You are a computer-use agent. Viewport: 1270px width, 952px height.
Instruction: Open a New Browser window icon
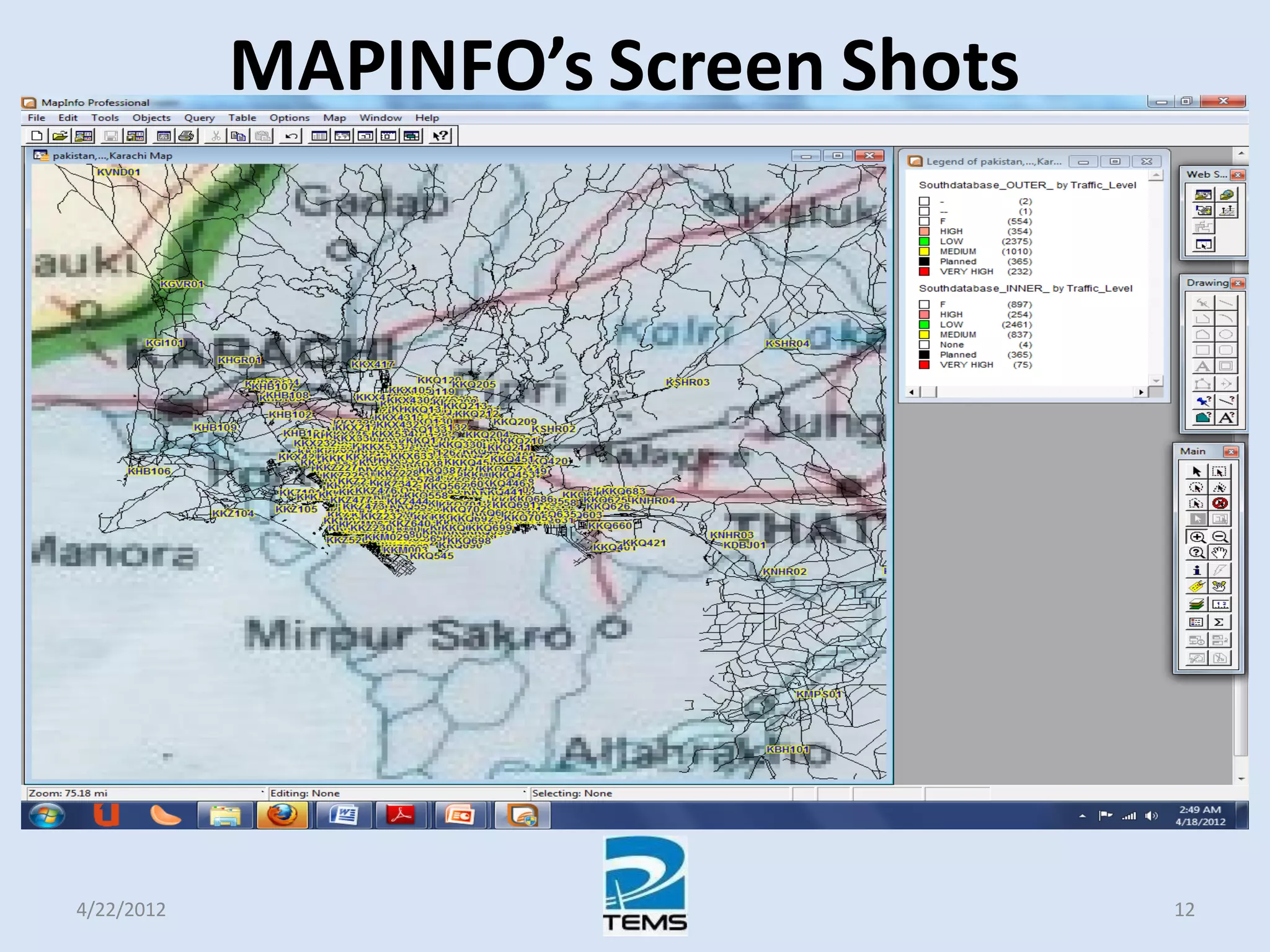319,136
